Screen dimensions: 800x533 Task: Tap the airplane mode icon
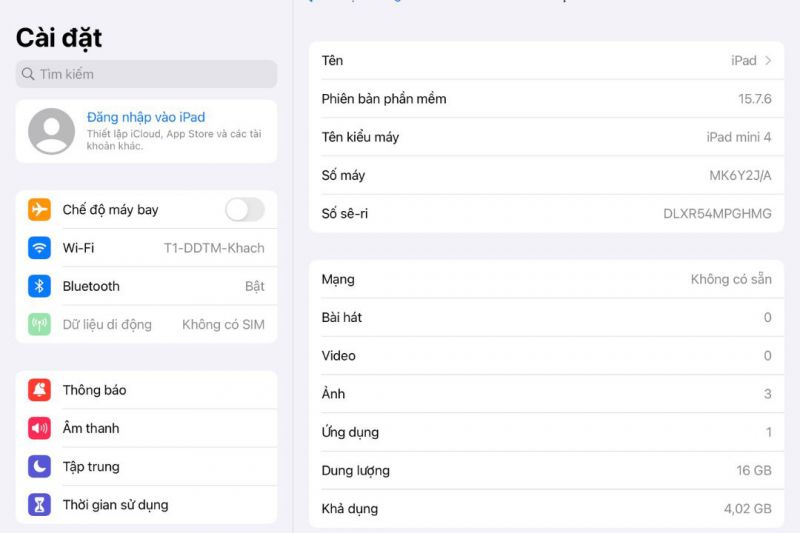tap(39, 210)
